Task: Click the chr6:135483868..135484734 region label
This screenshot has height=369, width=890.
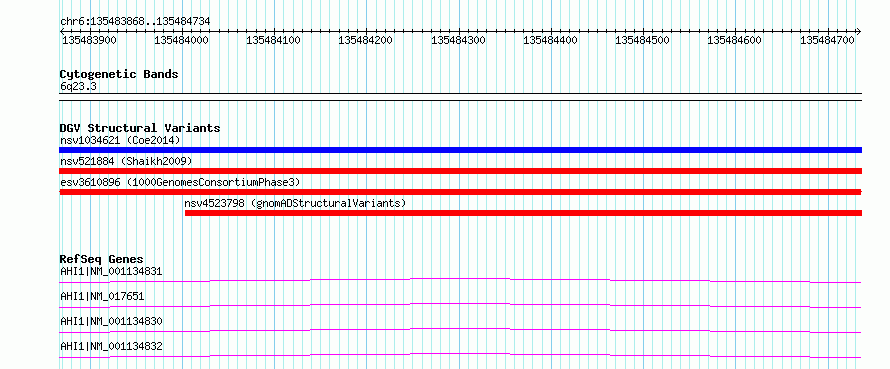Action: (x=135, y=21)
